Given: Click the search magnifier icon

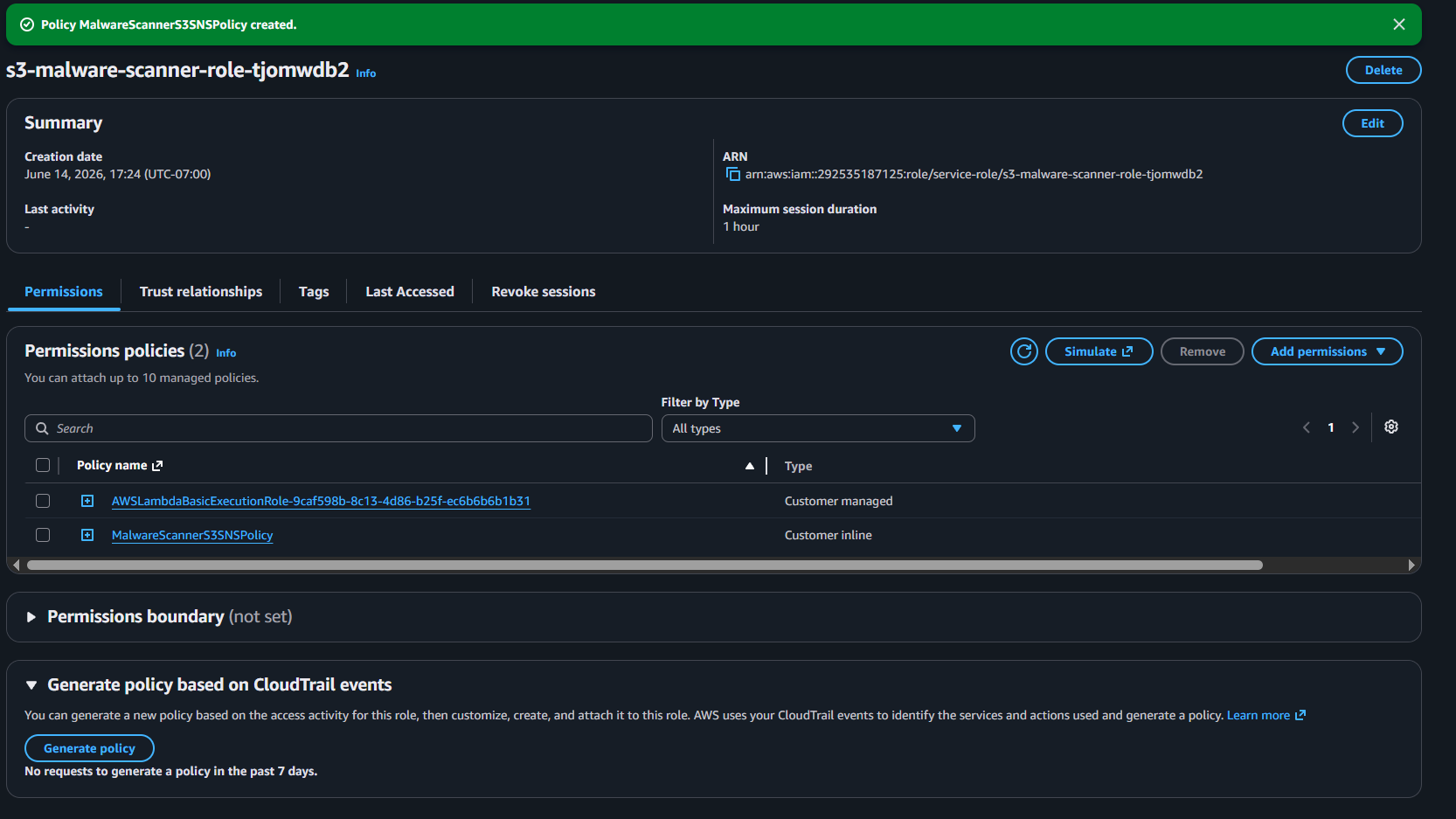Looking at the screenshot, I should click(x=42, y=428).
